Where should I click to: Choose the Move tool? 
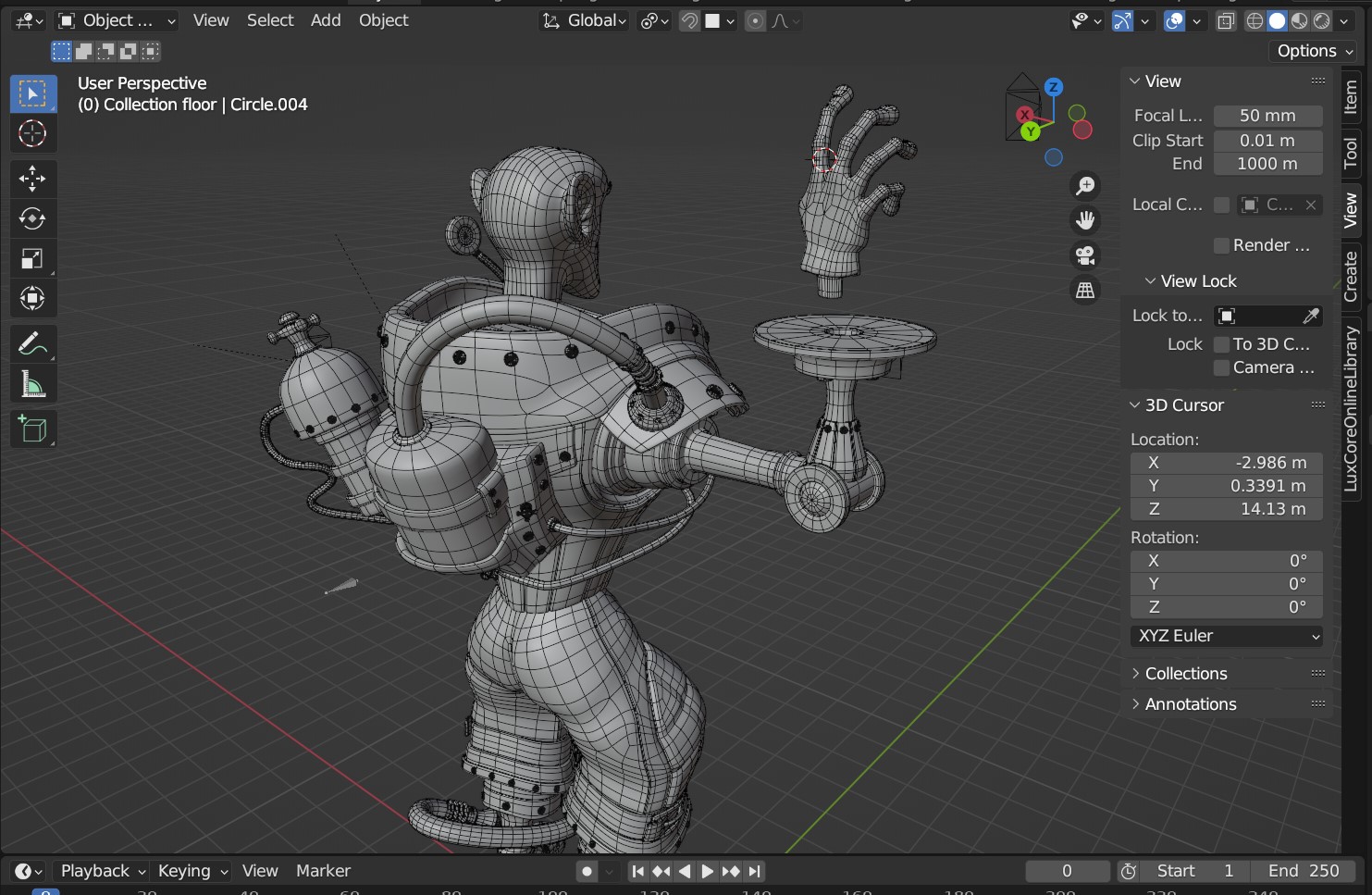33,178
